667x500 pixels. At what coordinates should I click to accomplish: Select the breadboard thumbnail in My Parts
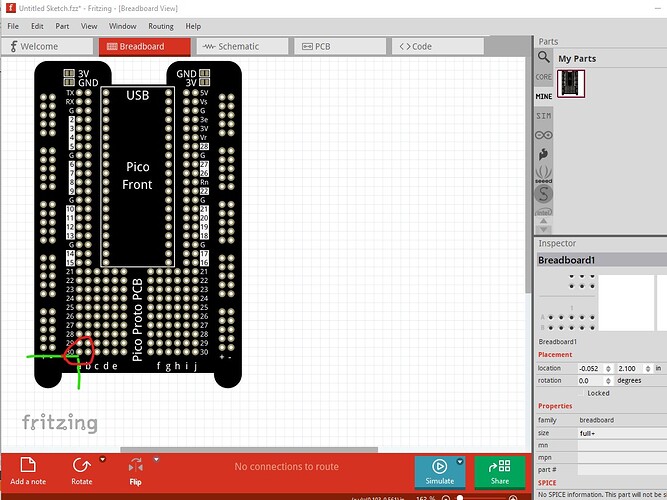tap(571, 84)
